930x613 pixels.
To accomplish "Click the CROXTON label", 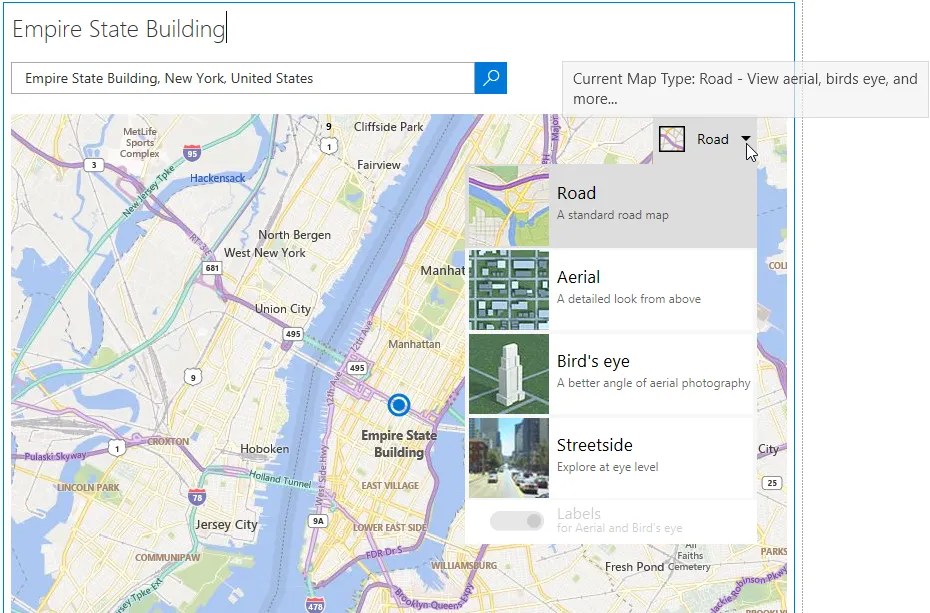I will coord(168,442).
